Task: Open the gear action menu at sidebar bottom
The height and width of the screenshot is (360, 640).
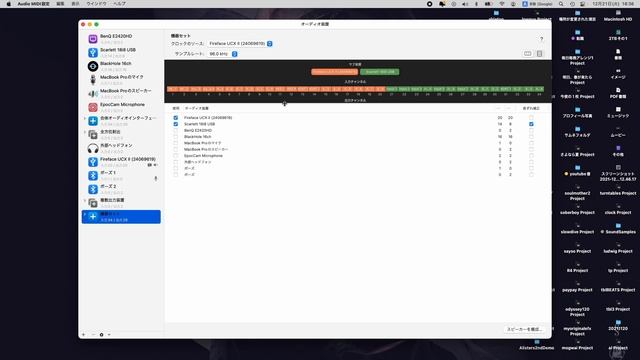Action: (x=102, y=335)
